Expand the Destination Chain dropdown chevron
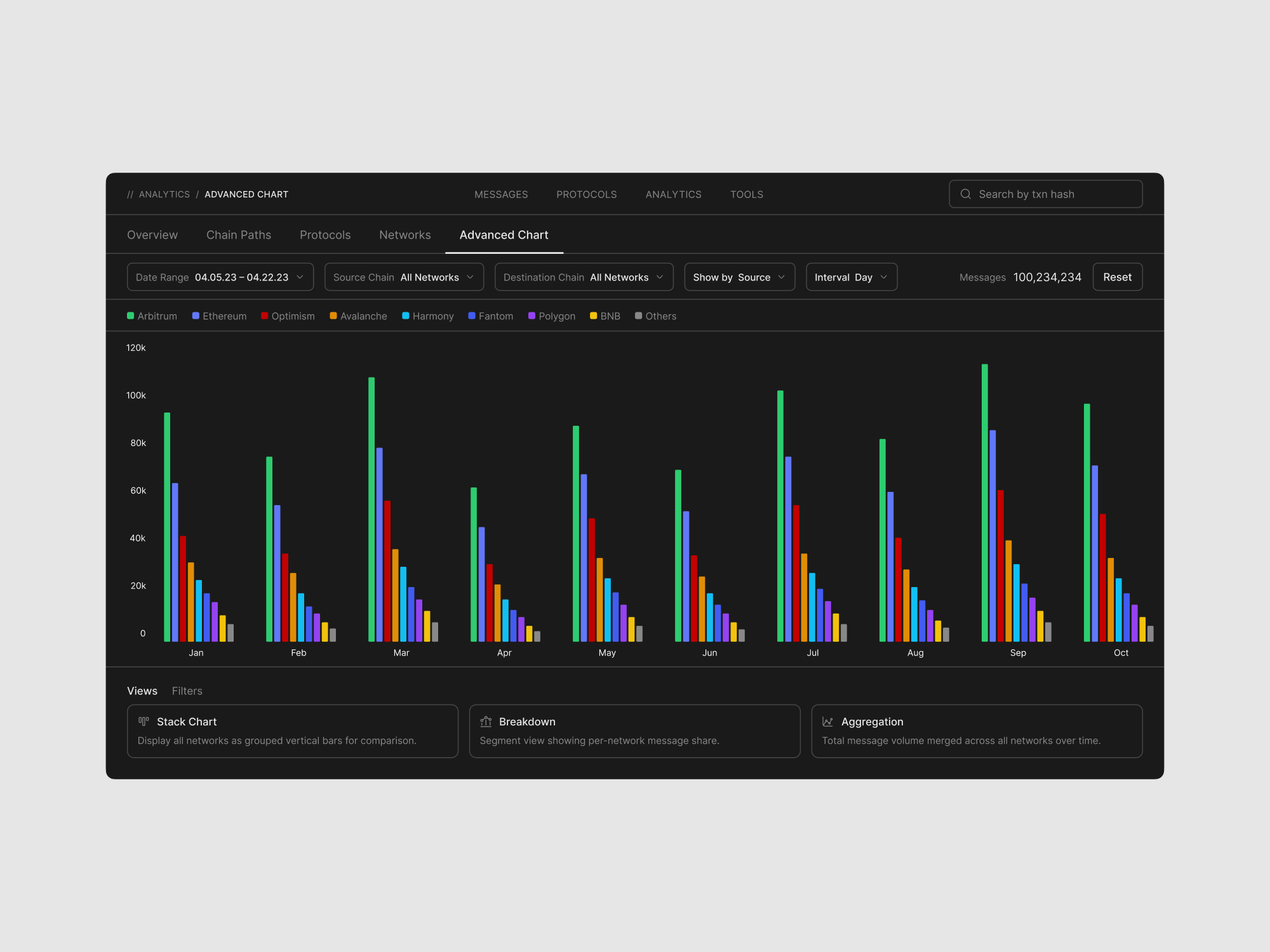The image size is (1270, 952). pyautogui.click(x=660, y=277)
